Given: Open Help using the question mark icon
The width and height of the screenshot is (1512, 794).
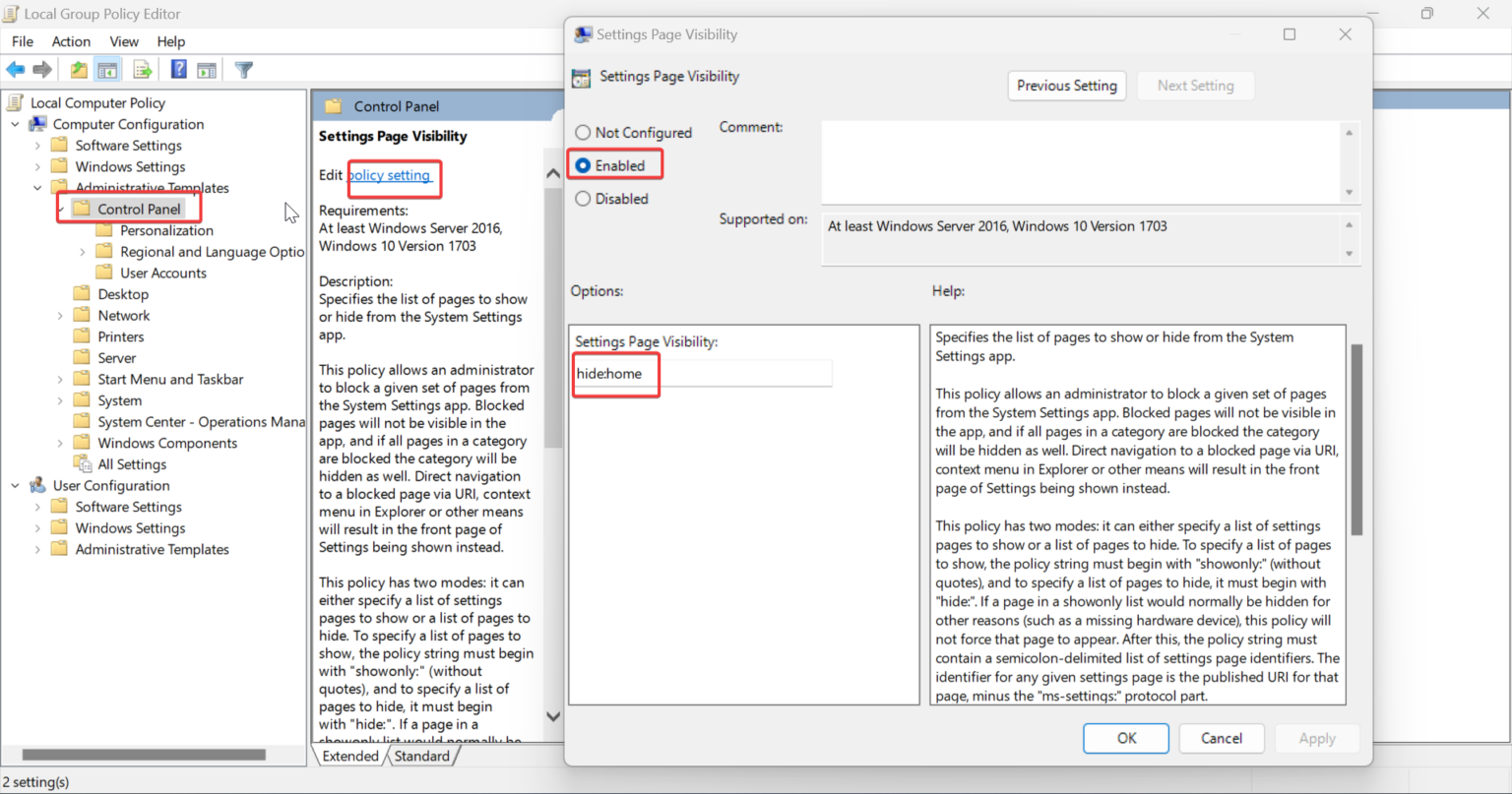Looking at the screenshot, I should (x=177, y=69).
